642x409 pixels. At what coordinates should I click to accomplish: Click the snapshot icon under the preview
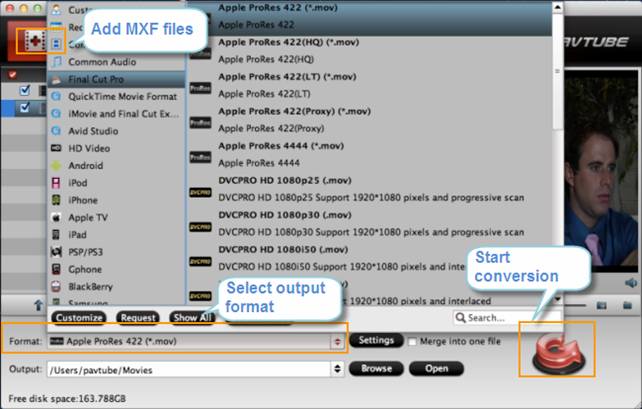[601, 305]
